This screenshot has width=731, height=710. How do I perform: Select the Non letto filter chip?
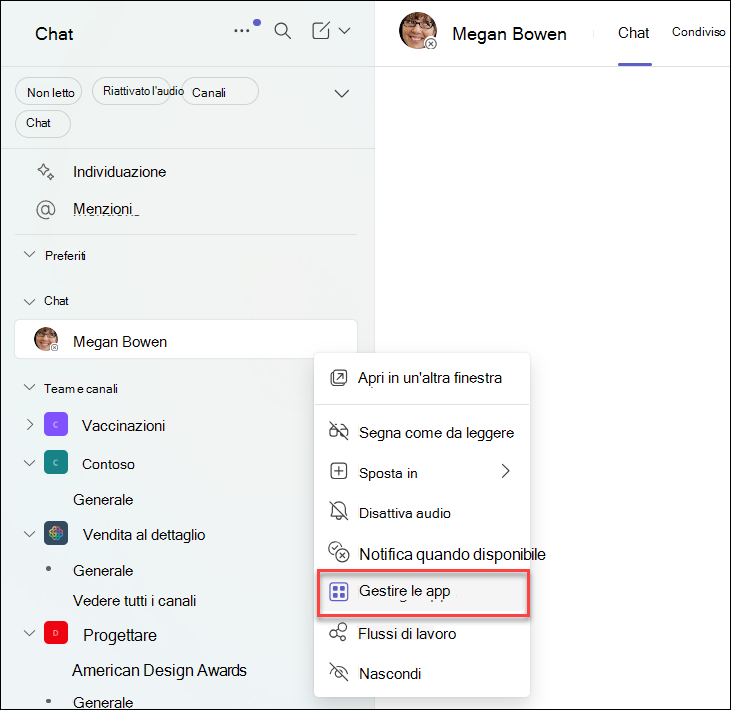49,92
